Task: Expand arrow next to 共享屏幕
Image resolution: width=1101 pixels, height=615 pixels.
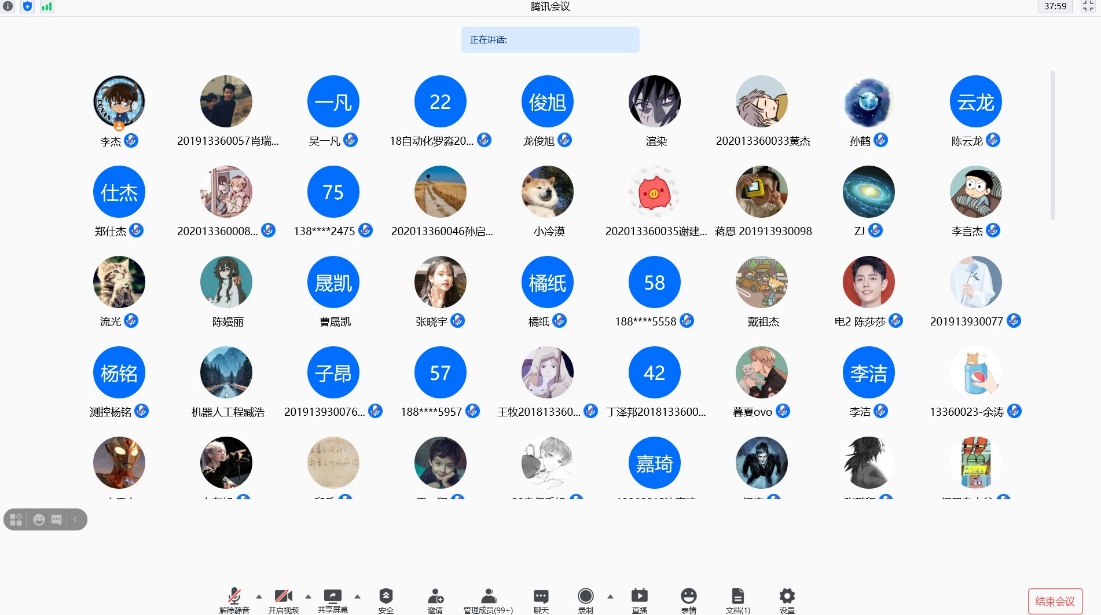Action: (x=357, y=595)
